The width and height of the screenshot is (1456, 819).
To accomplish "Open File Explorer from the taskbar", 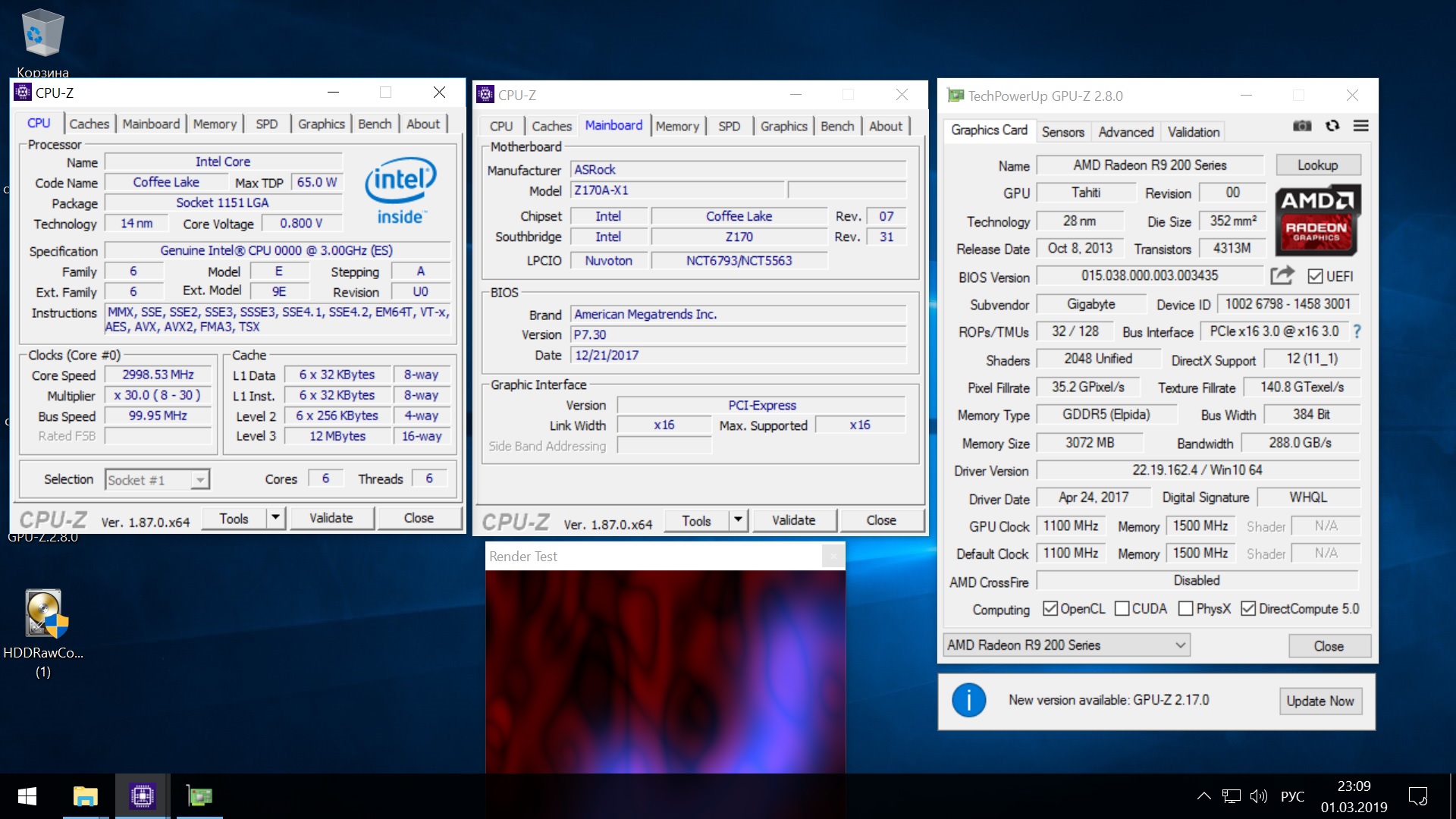I will [85, 796].
